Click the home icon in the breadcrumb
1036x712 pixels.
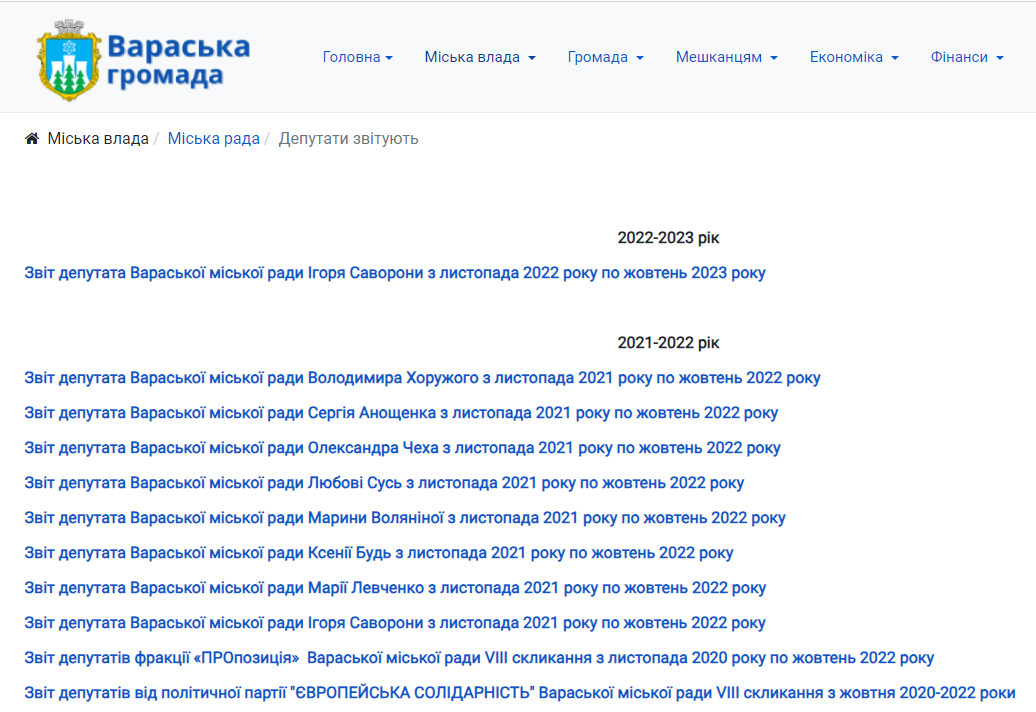(32, 139)
